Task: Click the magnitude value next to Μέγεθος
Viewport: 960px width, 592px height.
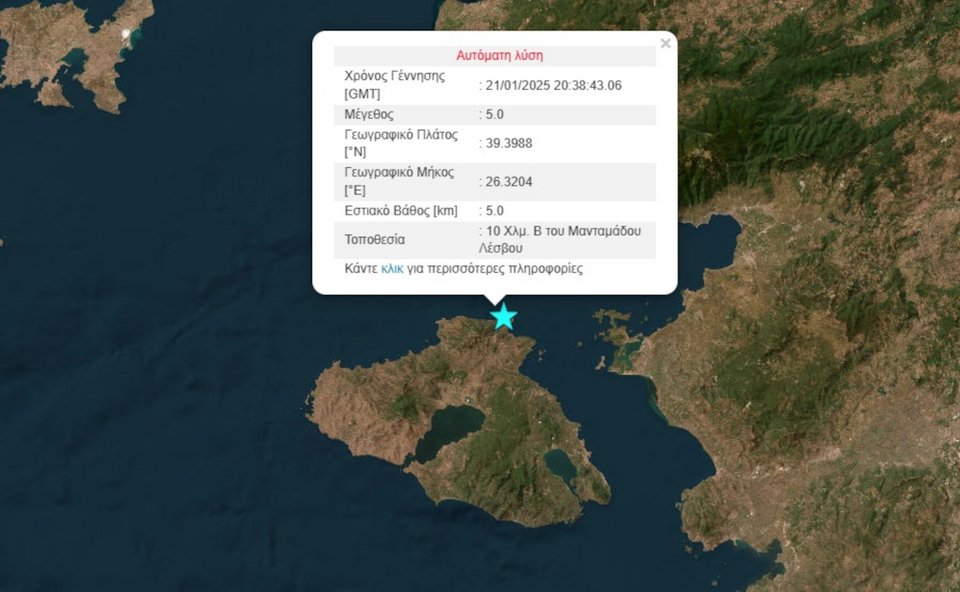Action: click(x=493, y=114)
